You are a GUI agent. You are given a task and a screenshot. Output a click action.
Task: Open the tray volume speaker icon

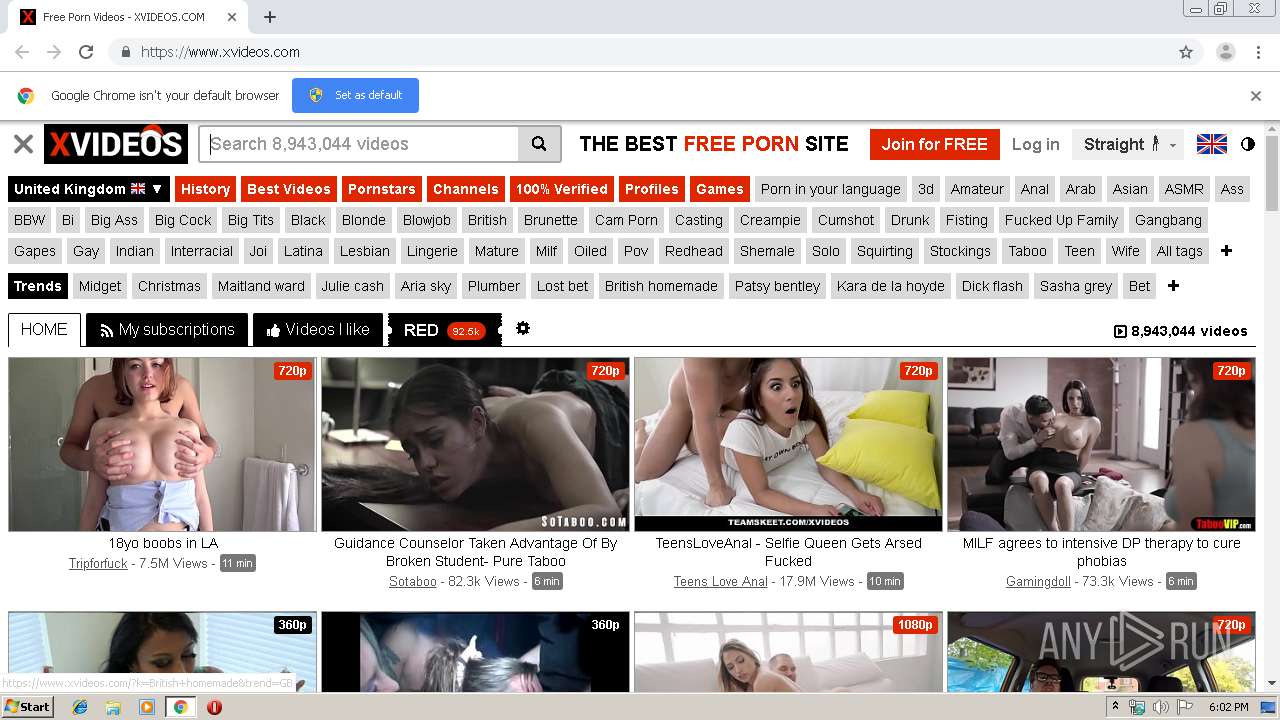pyautogui.click(x=1162, y=707)
